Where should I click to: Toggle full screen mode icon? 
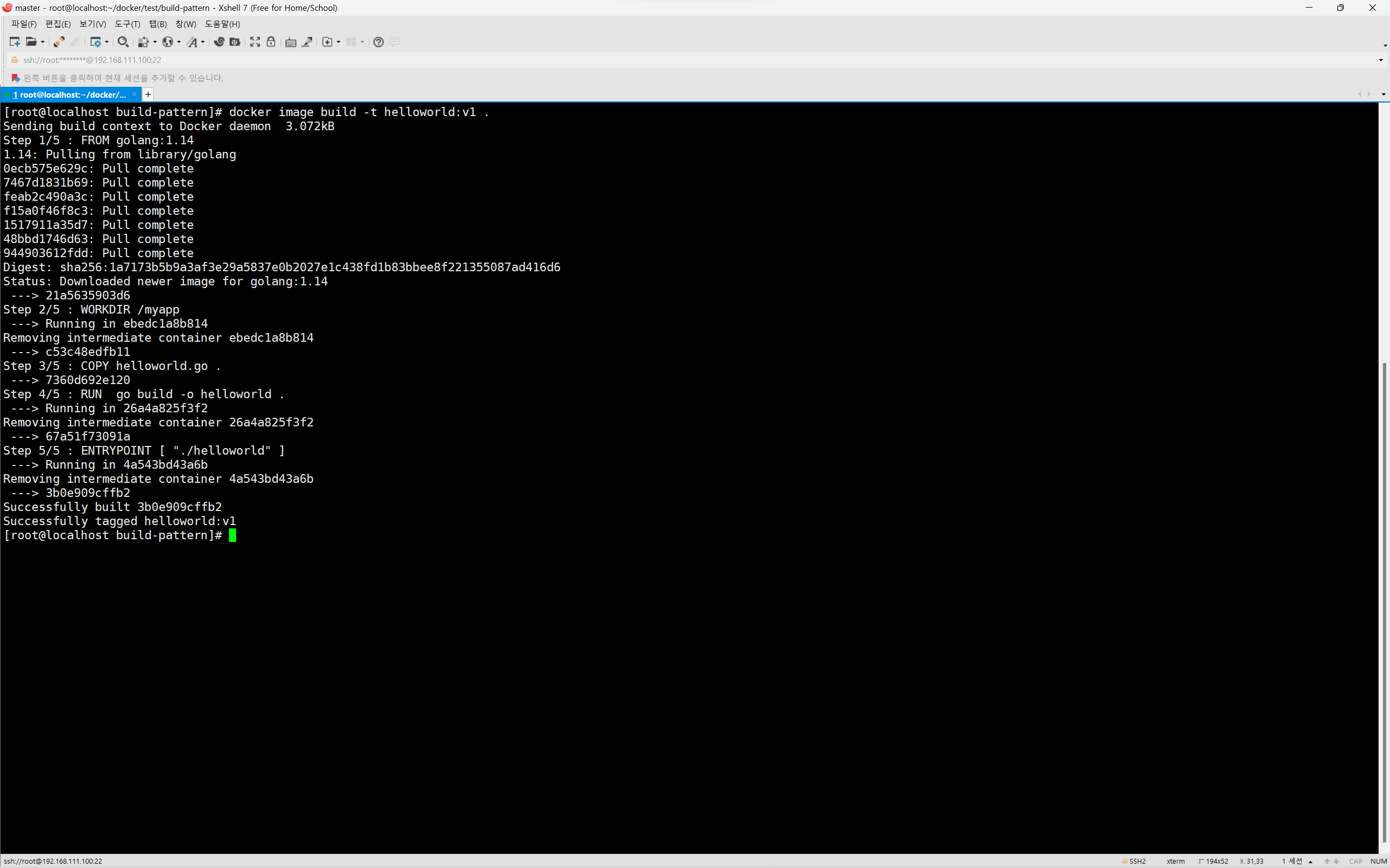coord(255,42)
